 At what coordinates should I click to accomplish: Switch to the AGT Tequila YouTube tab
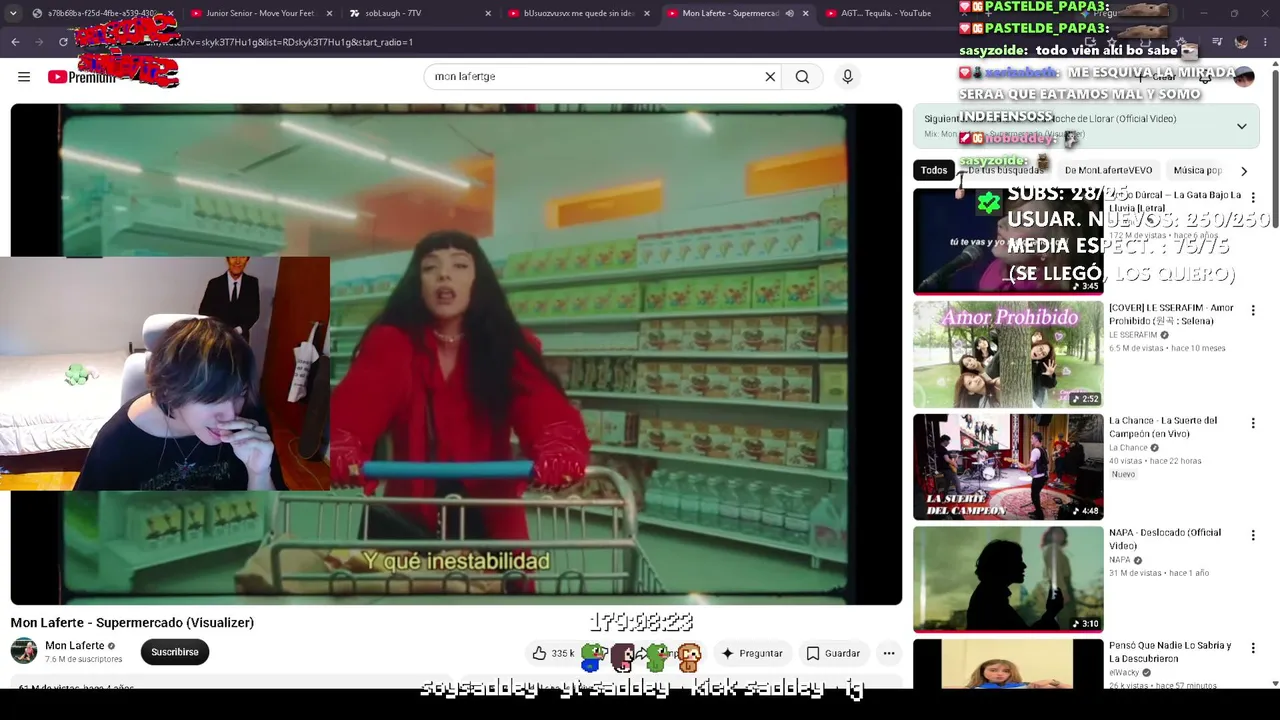[x=886, y=14]
